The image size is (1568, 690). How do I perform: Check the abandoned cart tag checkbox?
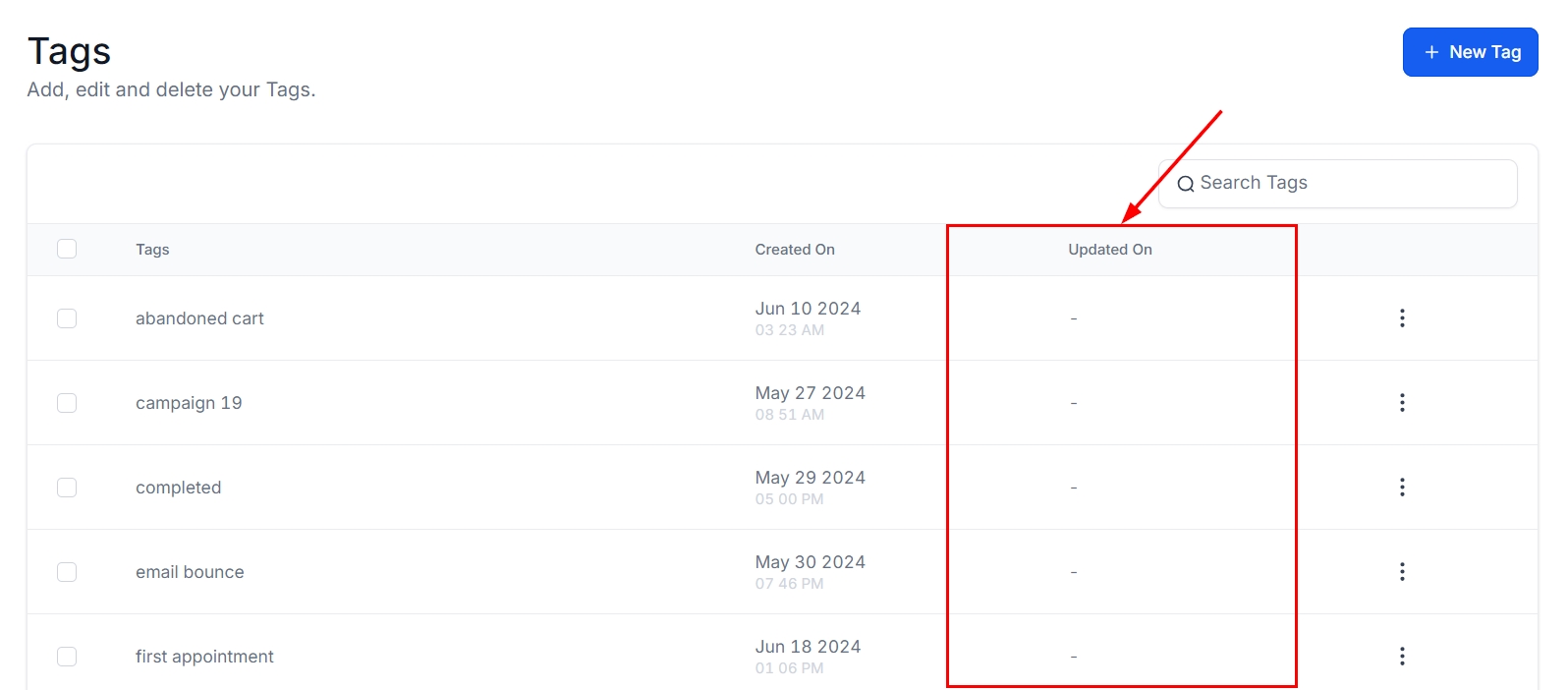click(67, 318)
